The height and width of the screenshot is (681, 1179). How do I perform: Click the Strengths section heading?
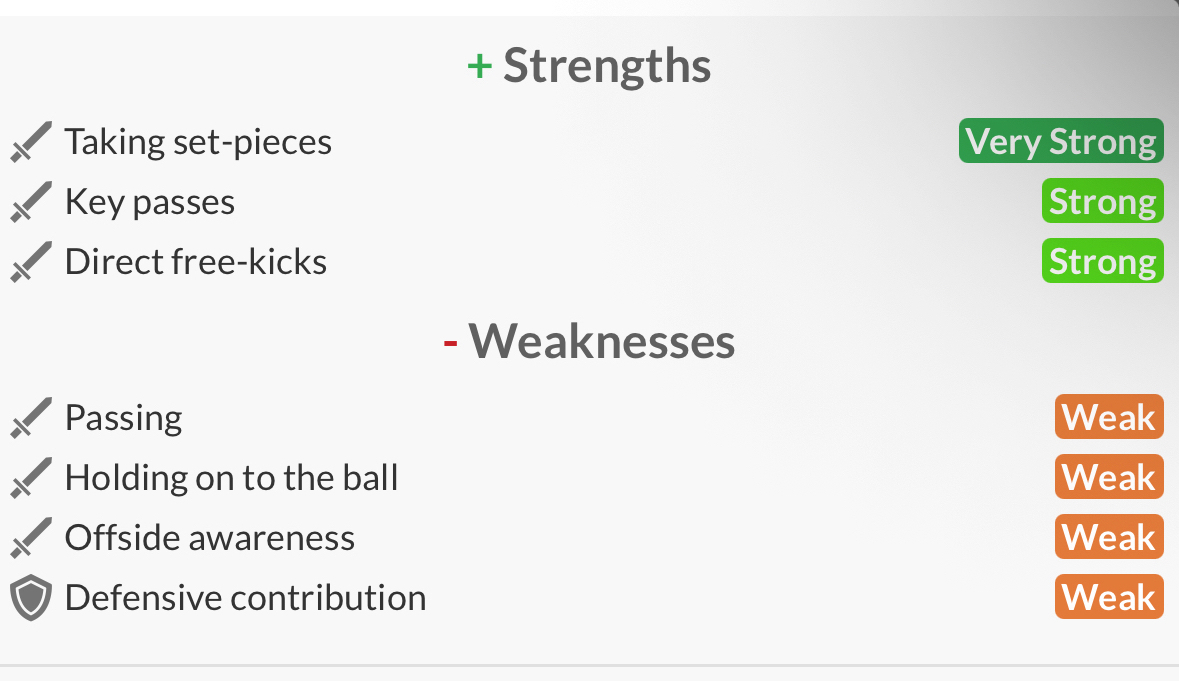(x=607, y=66)
